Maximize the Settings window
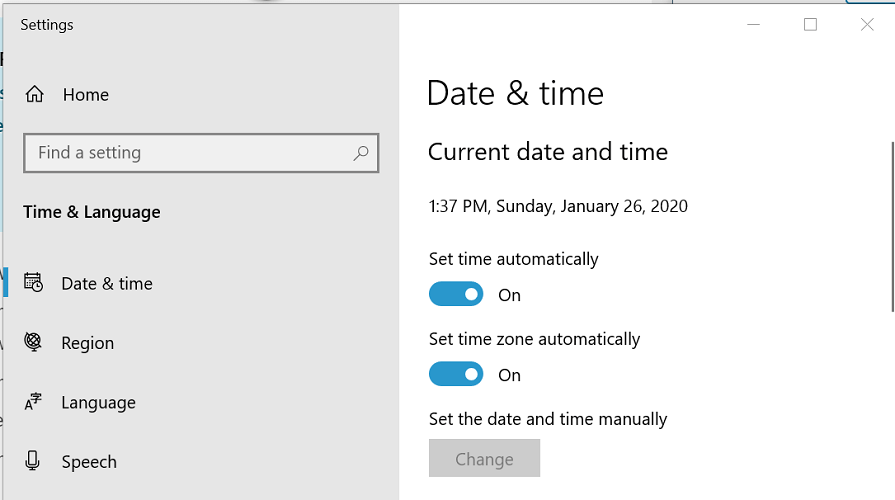Image resolution: width=895 pixels, height=500 pixels. pos(810,25)
